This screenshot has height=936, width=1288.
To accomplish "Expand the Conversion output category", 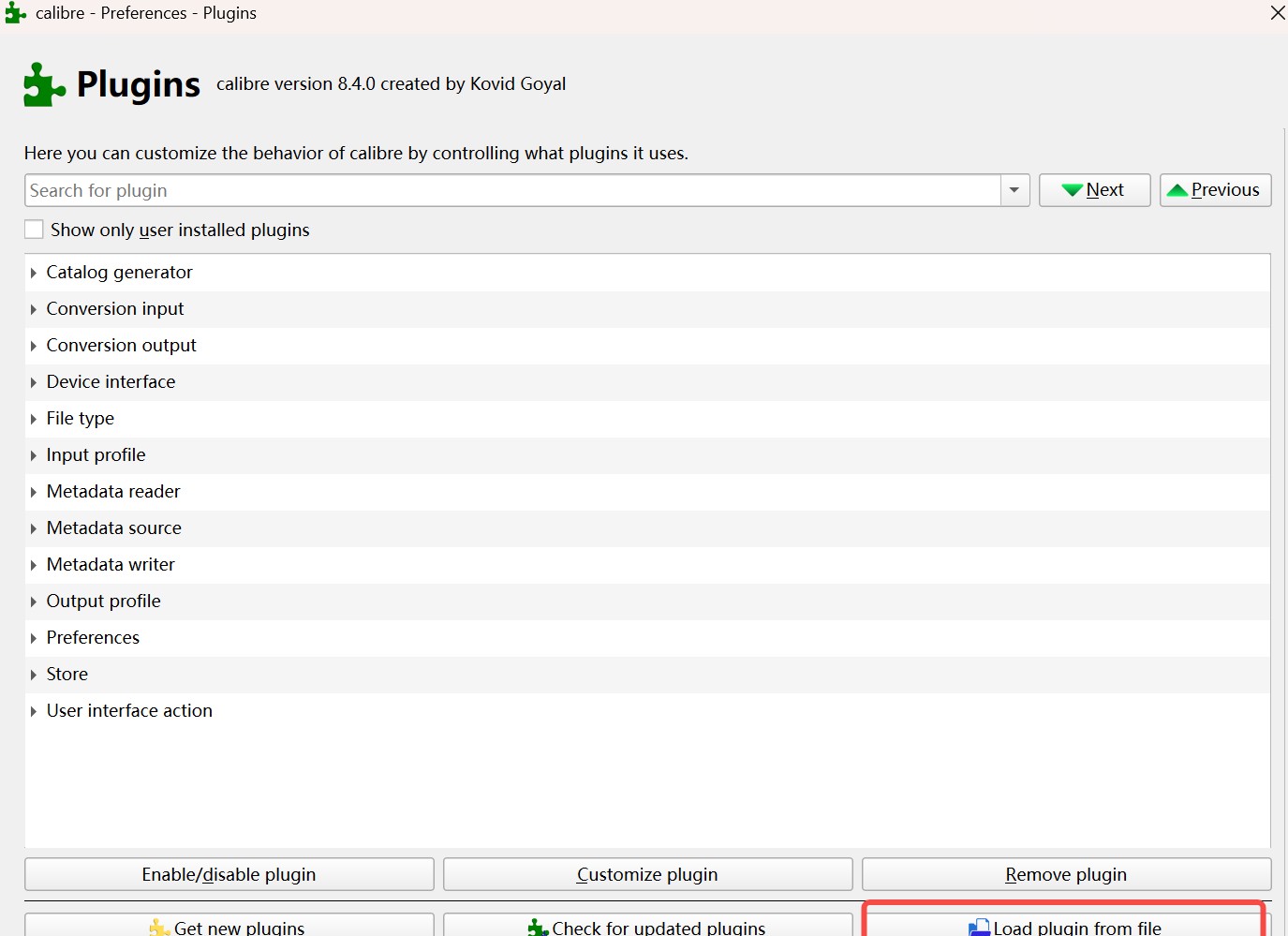I will pos(34,346).
